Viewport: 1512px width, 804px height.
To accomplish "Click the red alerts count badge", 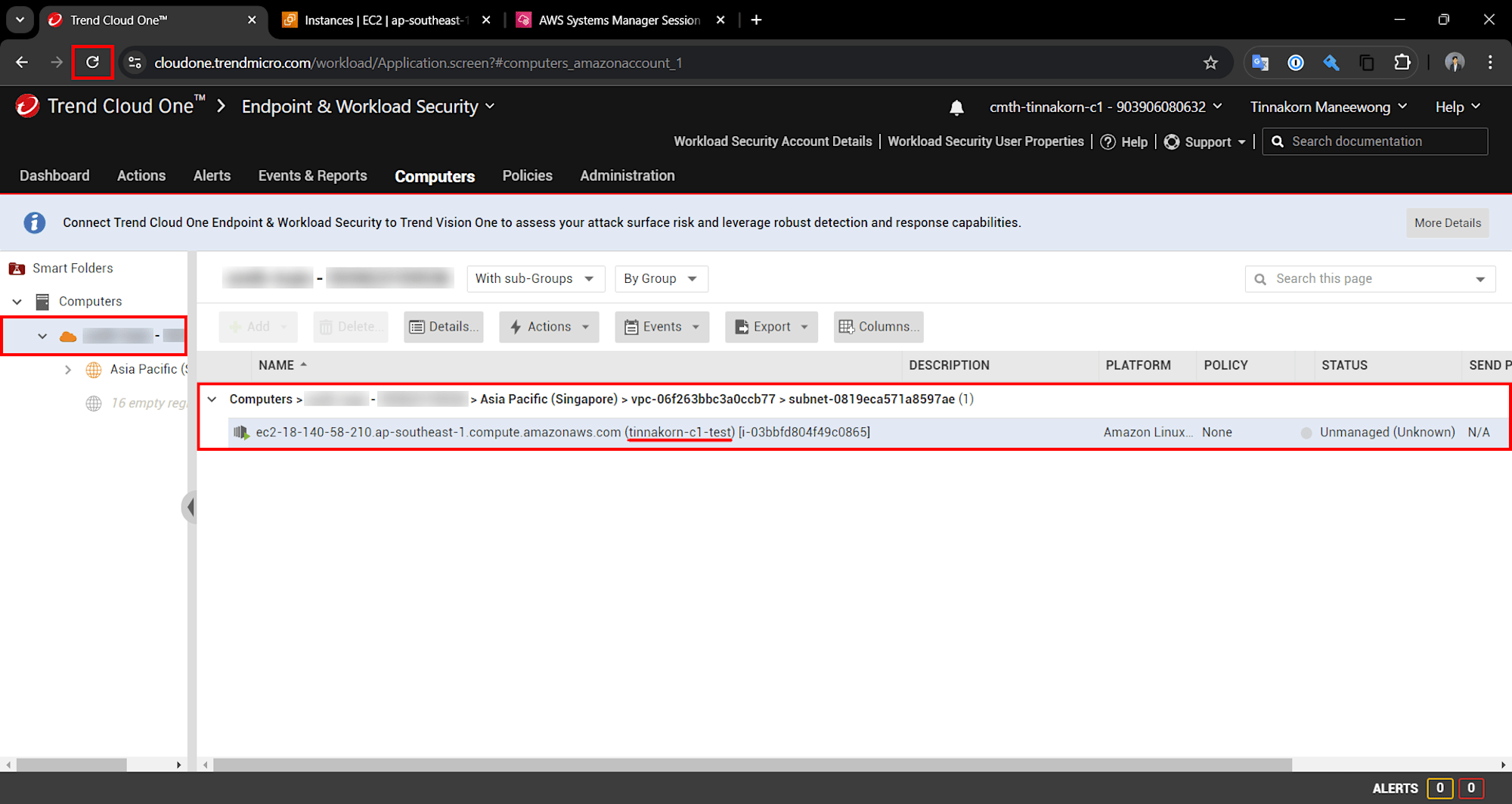I will coord(1470,788).
